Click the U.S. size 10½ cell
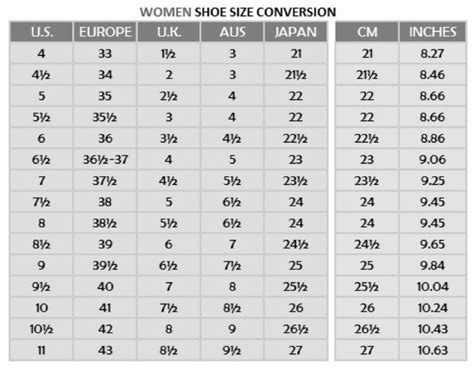The width and height of the screenshot is (474, 368). pyautogui.click(x=41, y=329)
